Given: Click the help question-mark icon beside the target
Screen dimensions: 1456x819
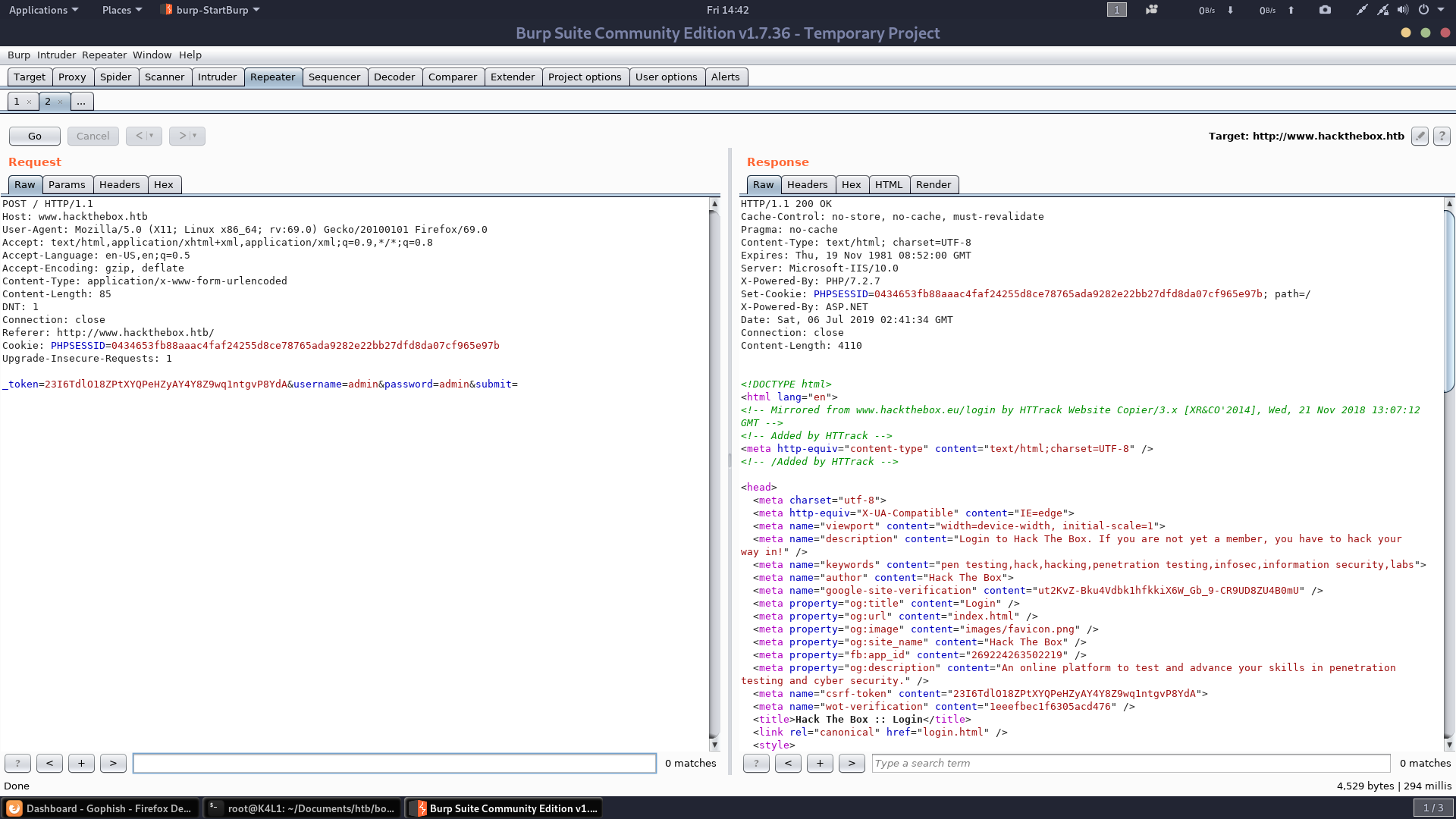Looking at the screenshot, I should click(x=1441, y=136).
